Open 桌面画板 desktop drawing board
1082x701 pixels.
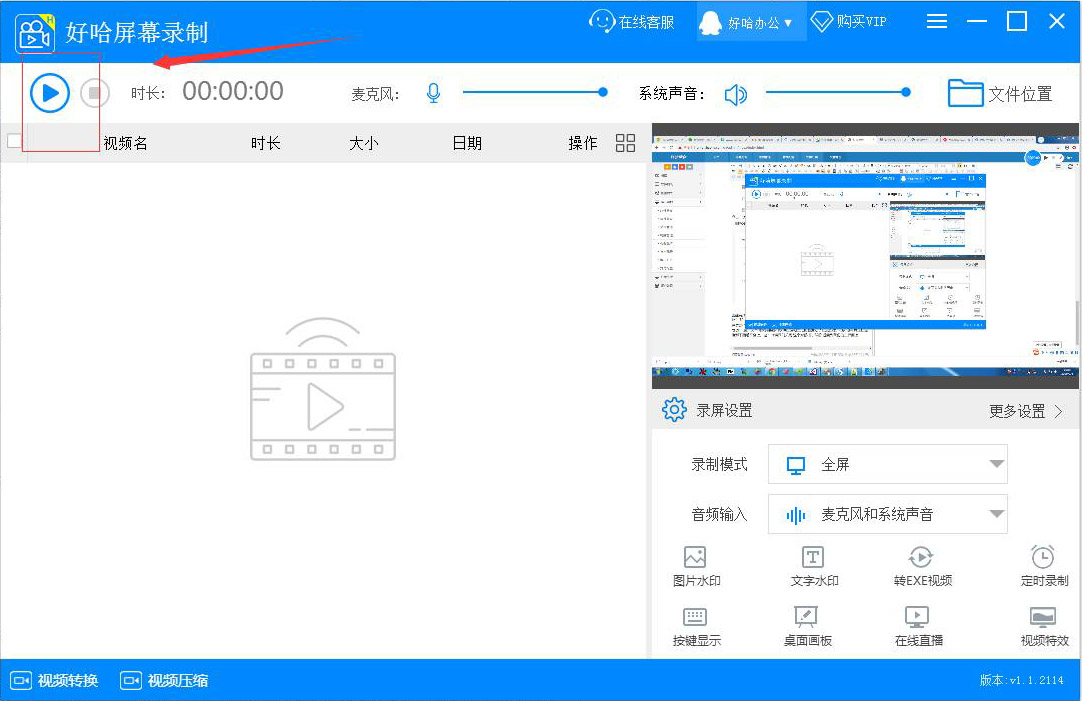point(807,626)
